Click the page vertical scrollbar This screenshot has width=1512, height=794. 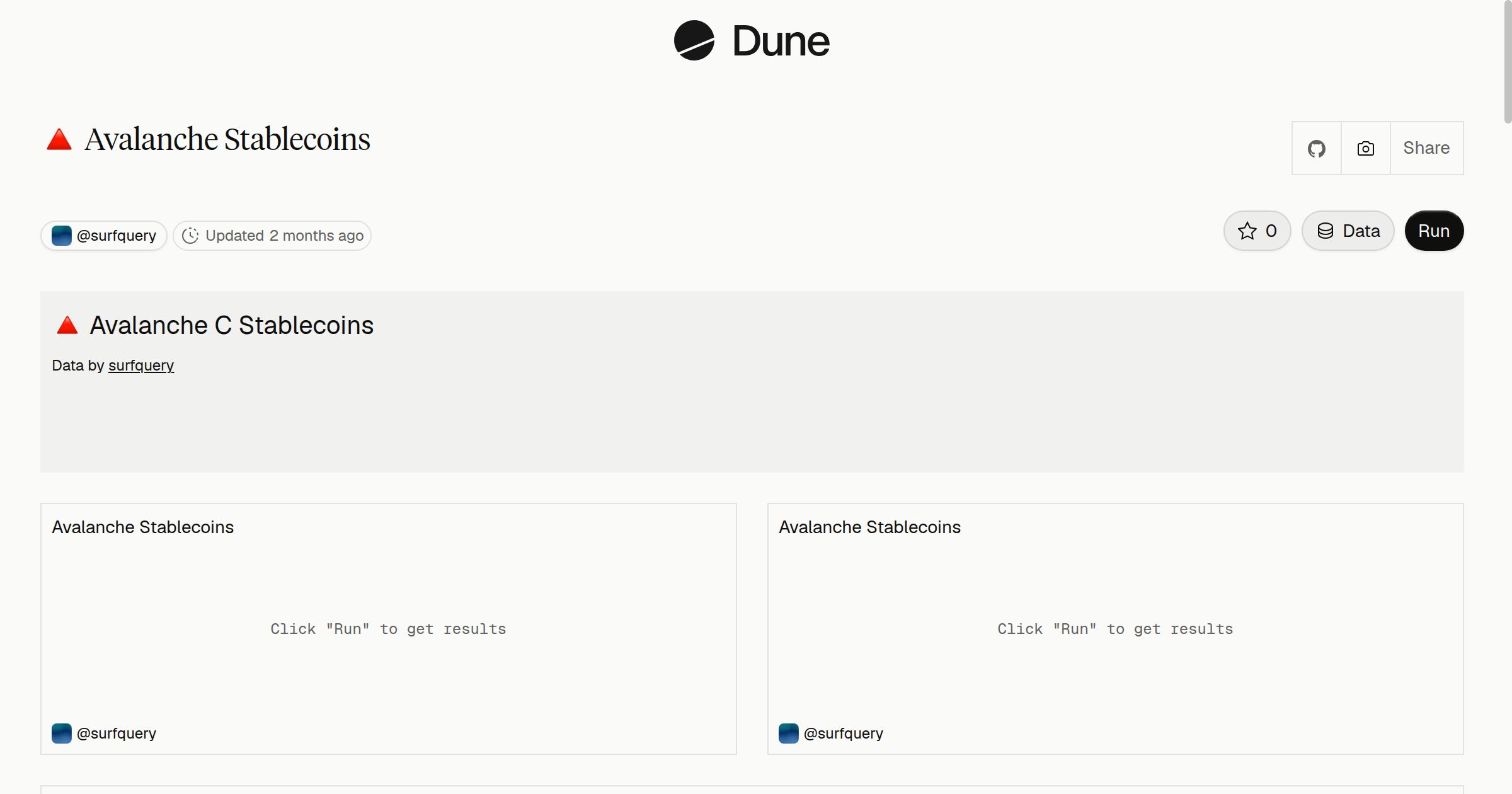click(1507, 62)
